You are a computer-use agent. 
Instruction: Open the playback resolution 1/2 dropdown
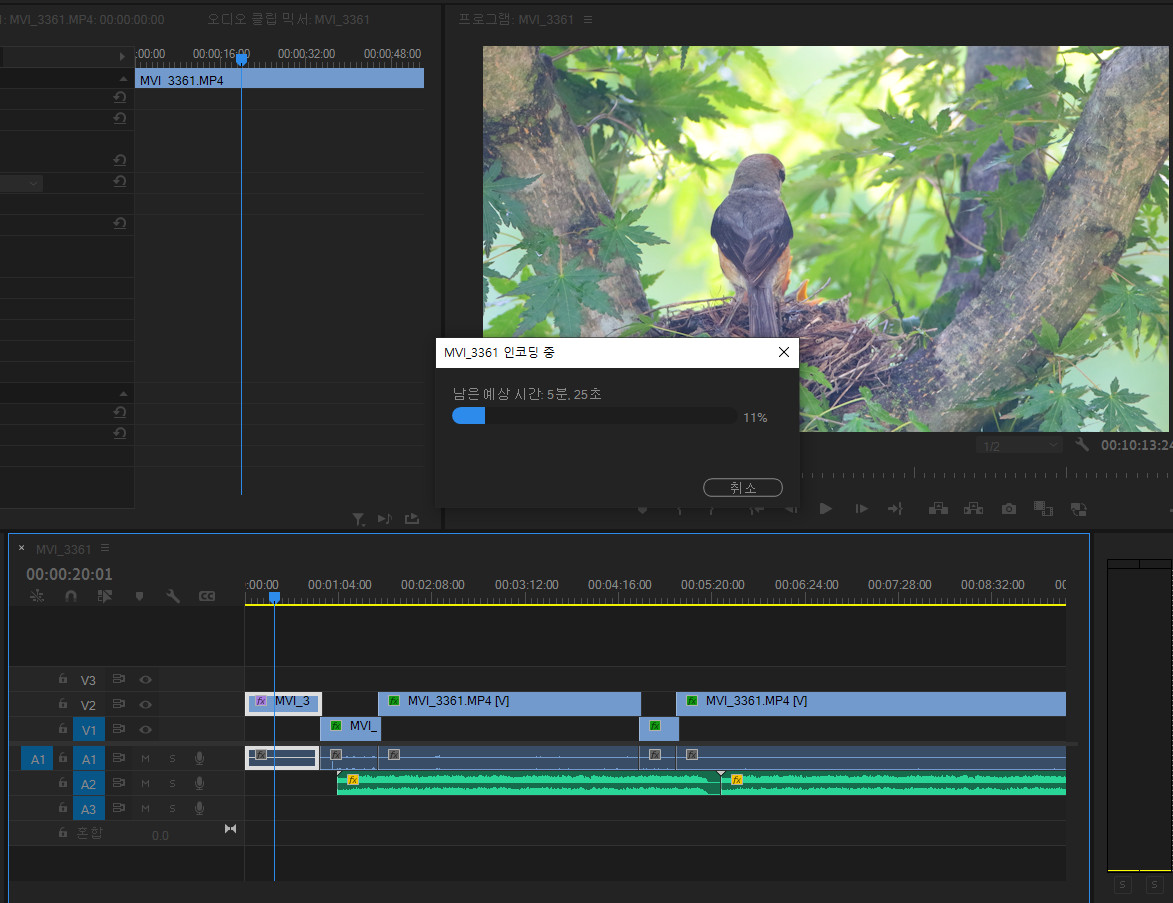click(1020, 445)
